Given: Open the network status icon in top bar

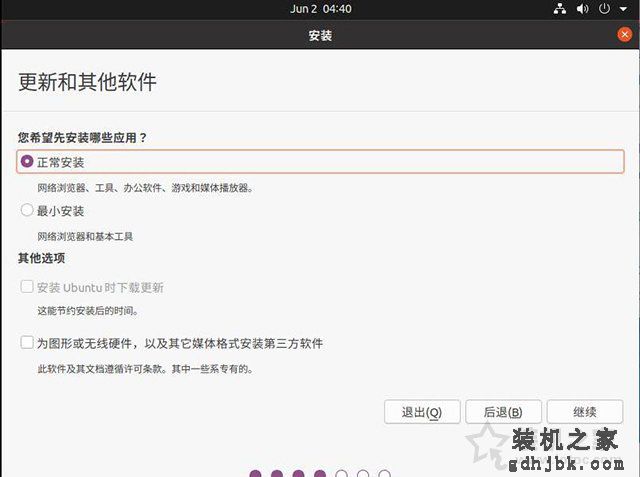Looking at the screenshot, I should pos(560,9).
